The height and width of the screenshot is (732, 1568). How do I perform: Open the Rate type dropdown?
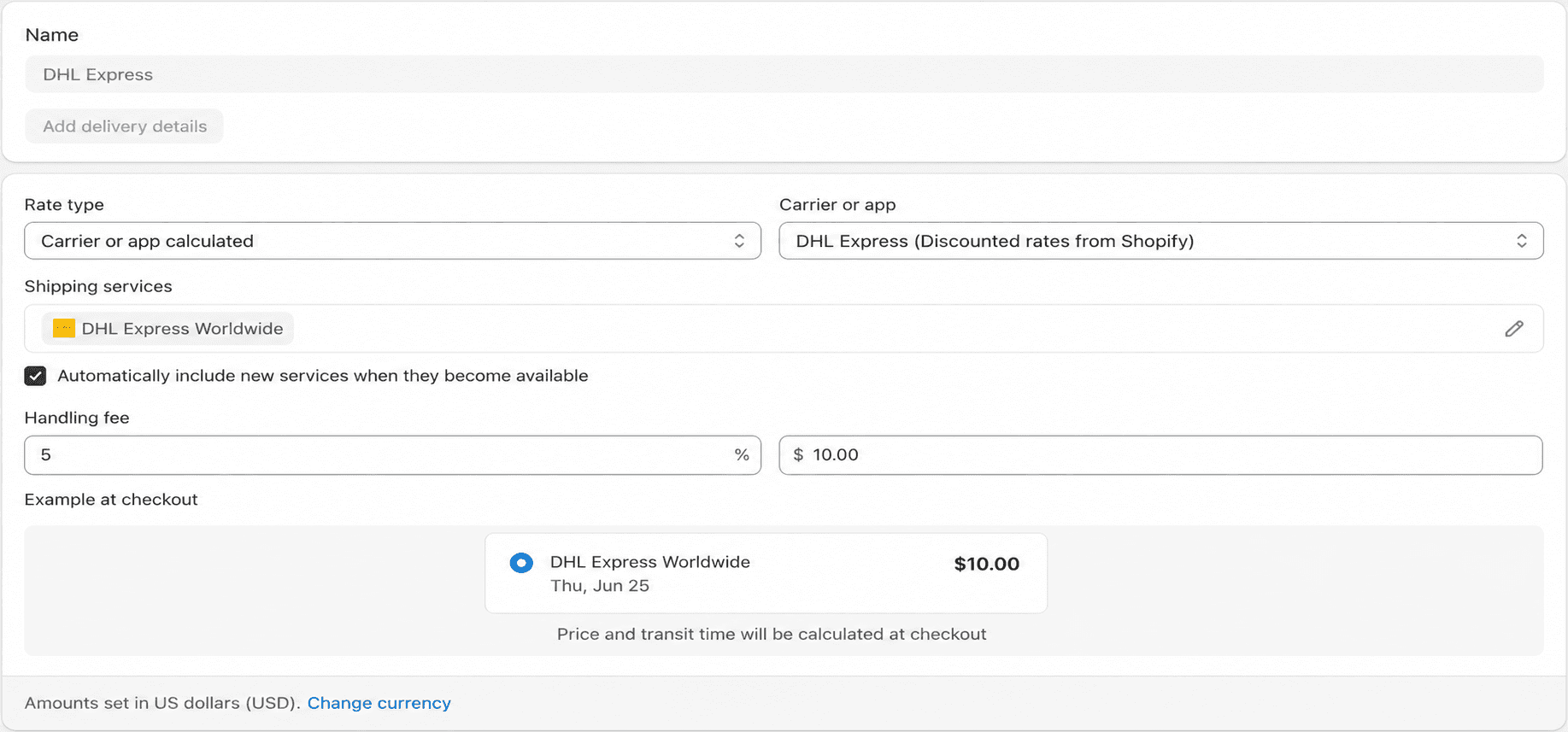(392, 241)
